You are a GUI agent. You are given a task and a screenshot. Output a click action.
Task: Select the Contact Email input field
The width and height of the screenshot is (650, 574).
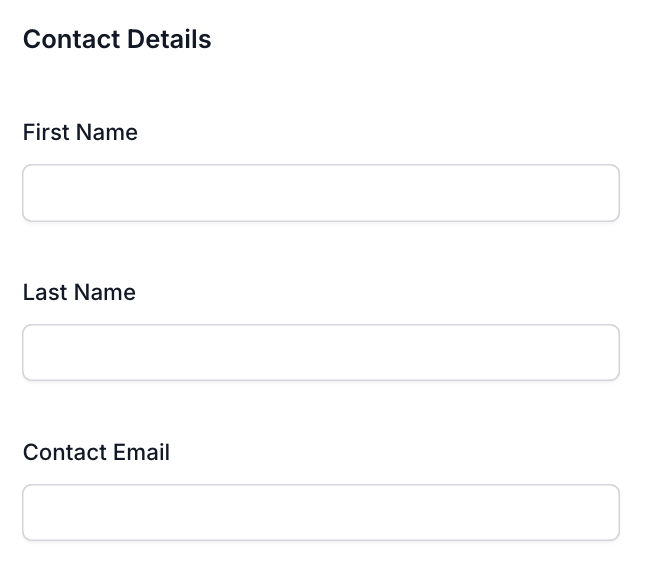pos(321,513)
